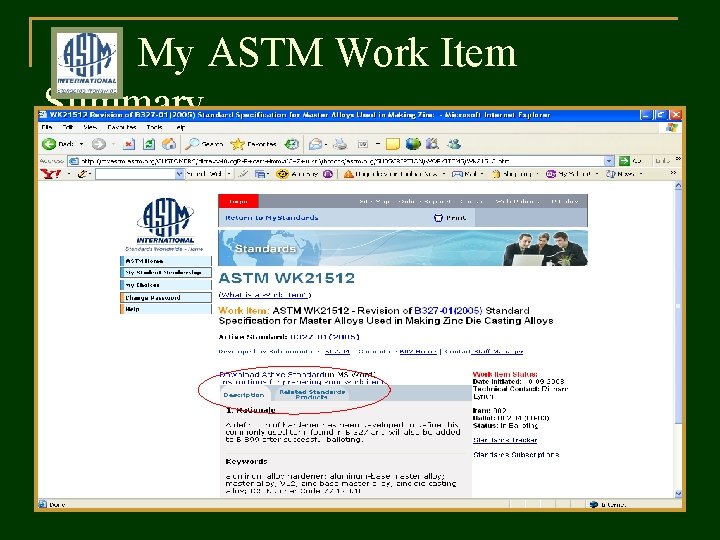Click the red Logout button
Viewport: 720px width, 540px height.
(x=238, y=201)
